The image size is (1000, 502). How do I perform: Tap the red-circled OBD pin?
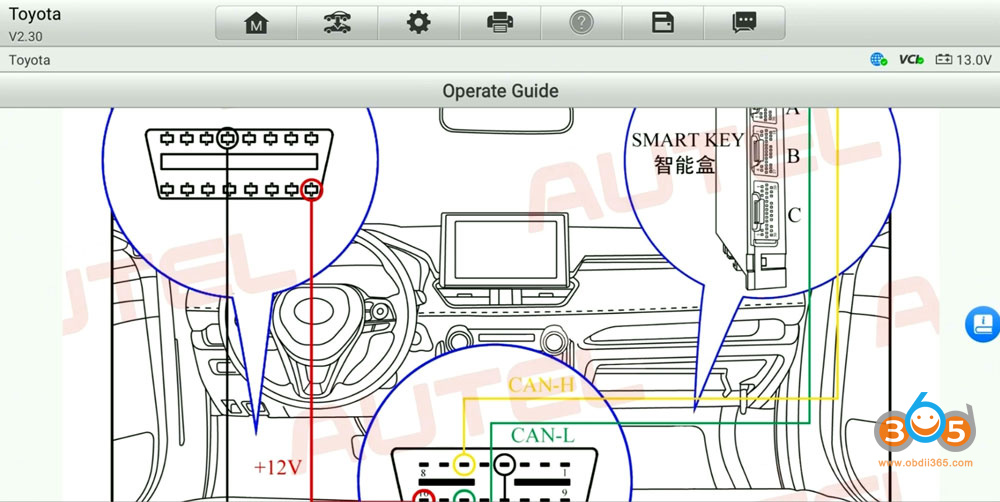(311, 189)
